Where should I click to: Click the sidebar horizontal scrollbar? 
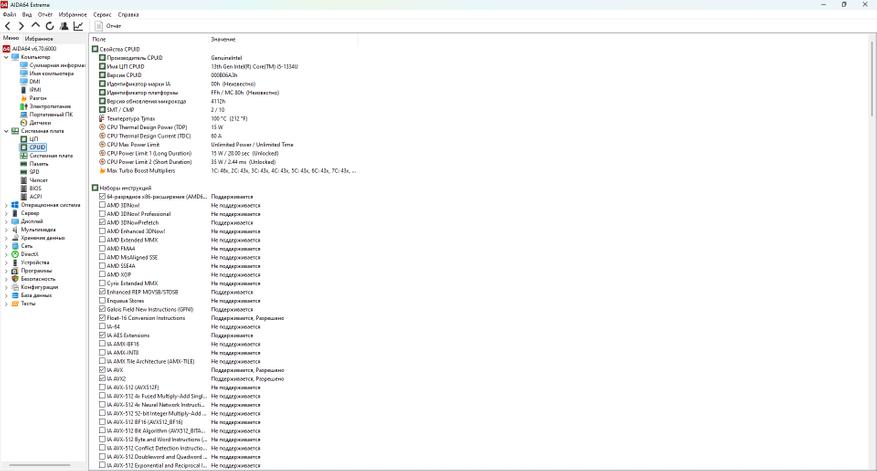40,465
